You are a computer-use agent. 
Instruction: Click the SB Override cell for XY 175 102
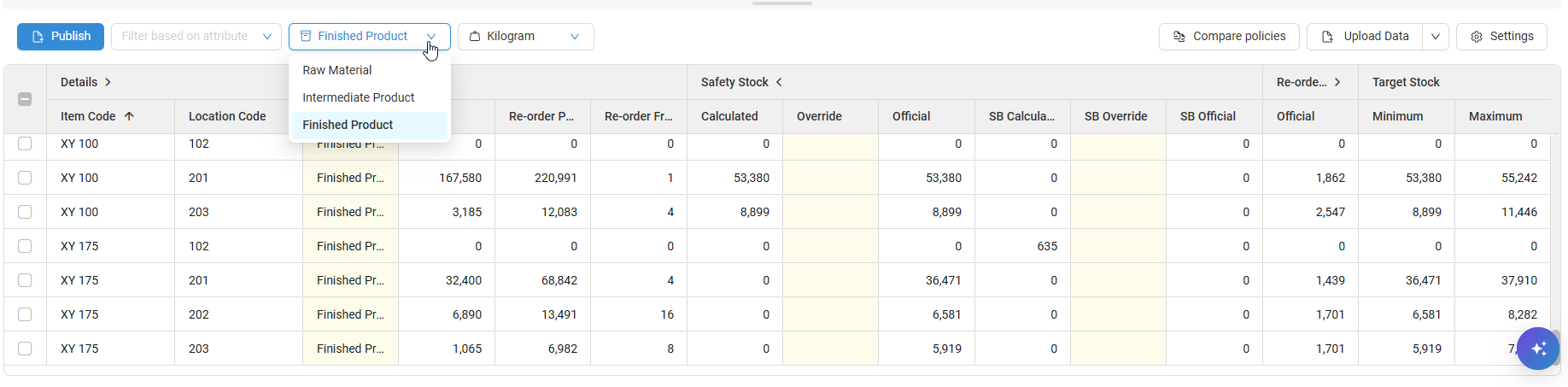pos(1118,246)
